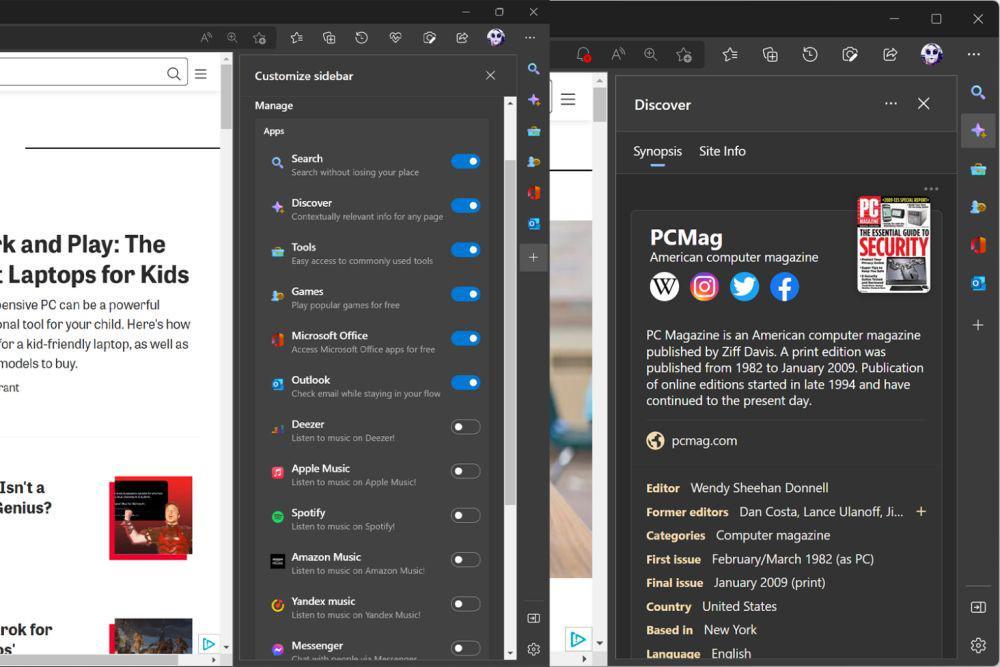Open PCMag's Instagram icon
Viewport: 1000px width, 667px height.
coord(704,287)
